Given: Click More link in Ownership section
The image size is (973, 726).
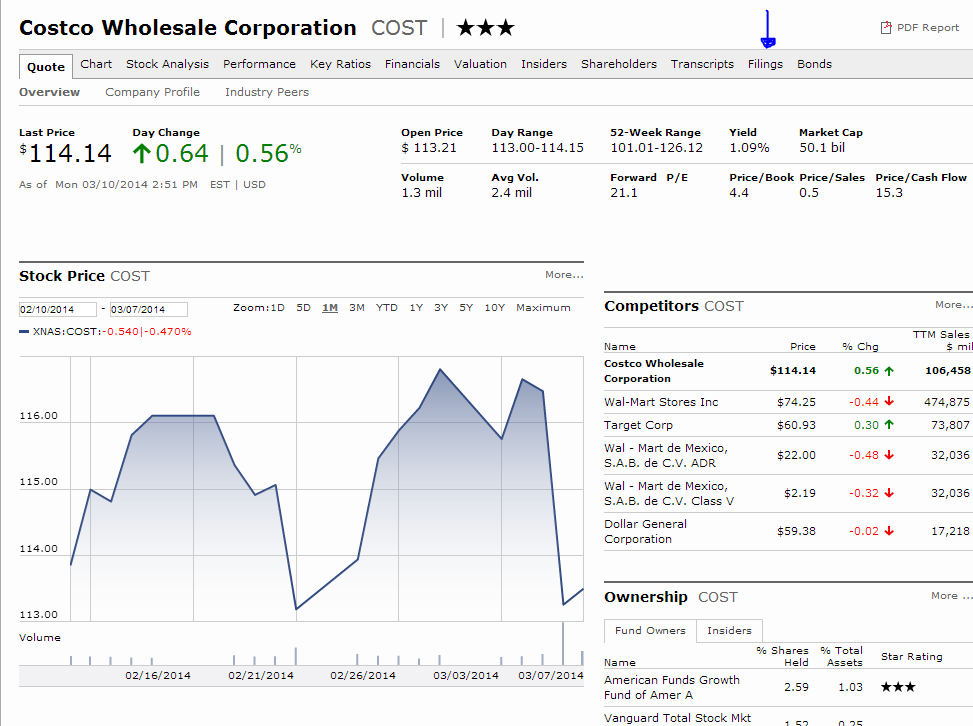Looking at the screenshot, I should [951, 596].
